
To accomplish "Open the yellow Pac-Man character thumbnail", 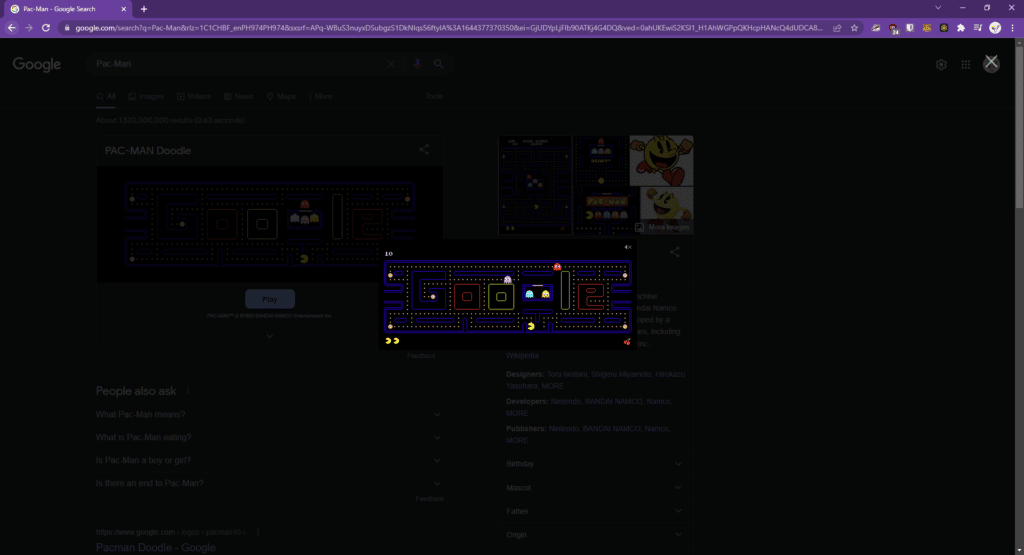I will tap(662, 161).
